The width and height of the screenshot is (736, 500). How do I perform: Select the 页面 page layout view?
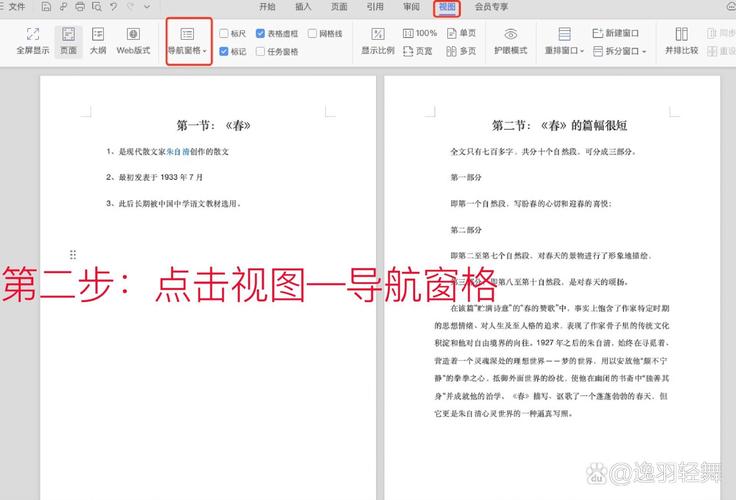coord(69,41)
